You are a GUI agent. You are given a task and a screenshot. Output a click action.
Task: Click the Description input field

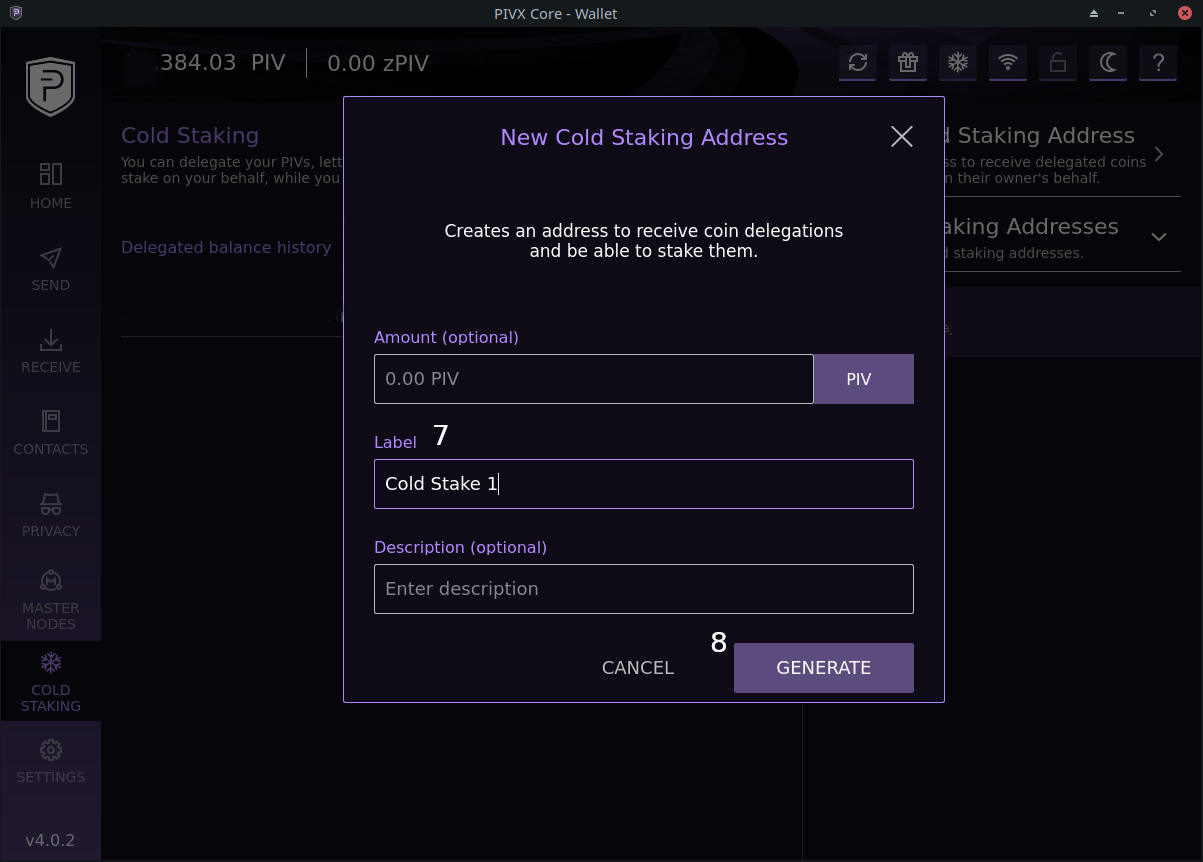pyautogui.click(x=644, y=589)
